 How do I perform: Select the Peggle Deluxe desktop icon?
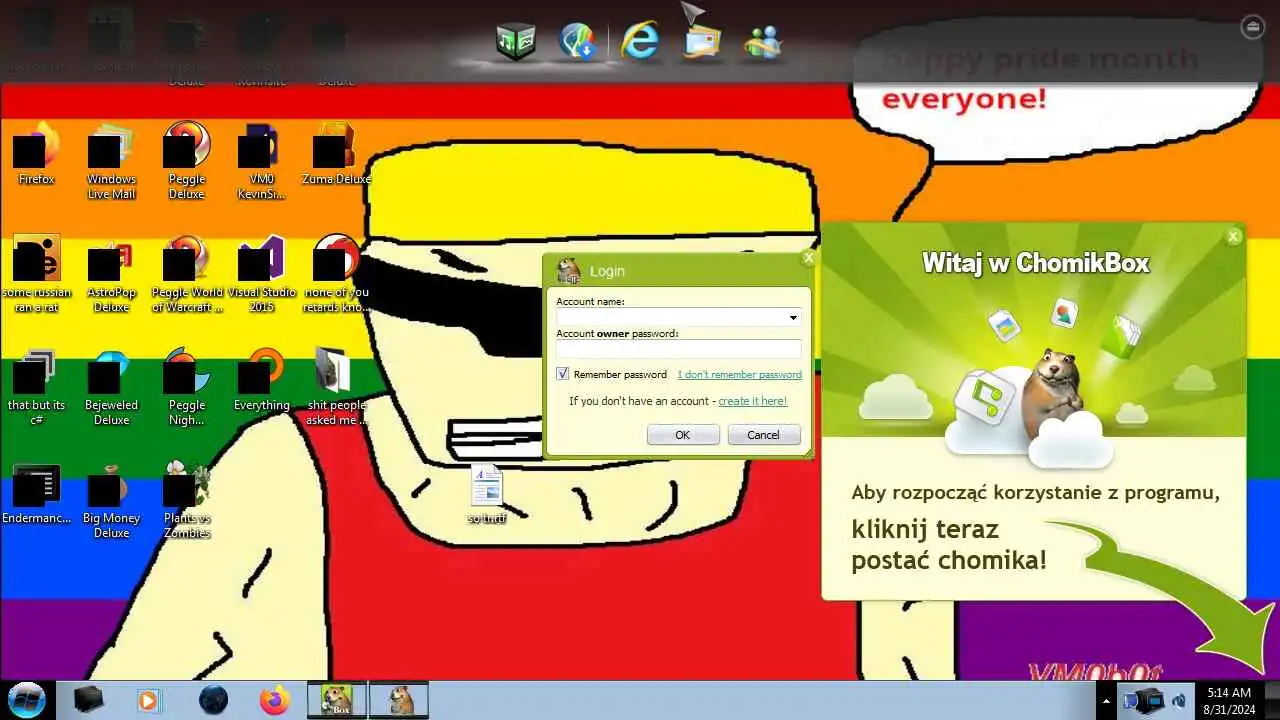[186, 160]
